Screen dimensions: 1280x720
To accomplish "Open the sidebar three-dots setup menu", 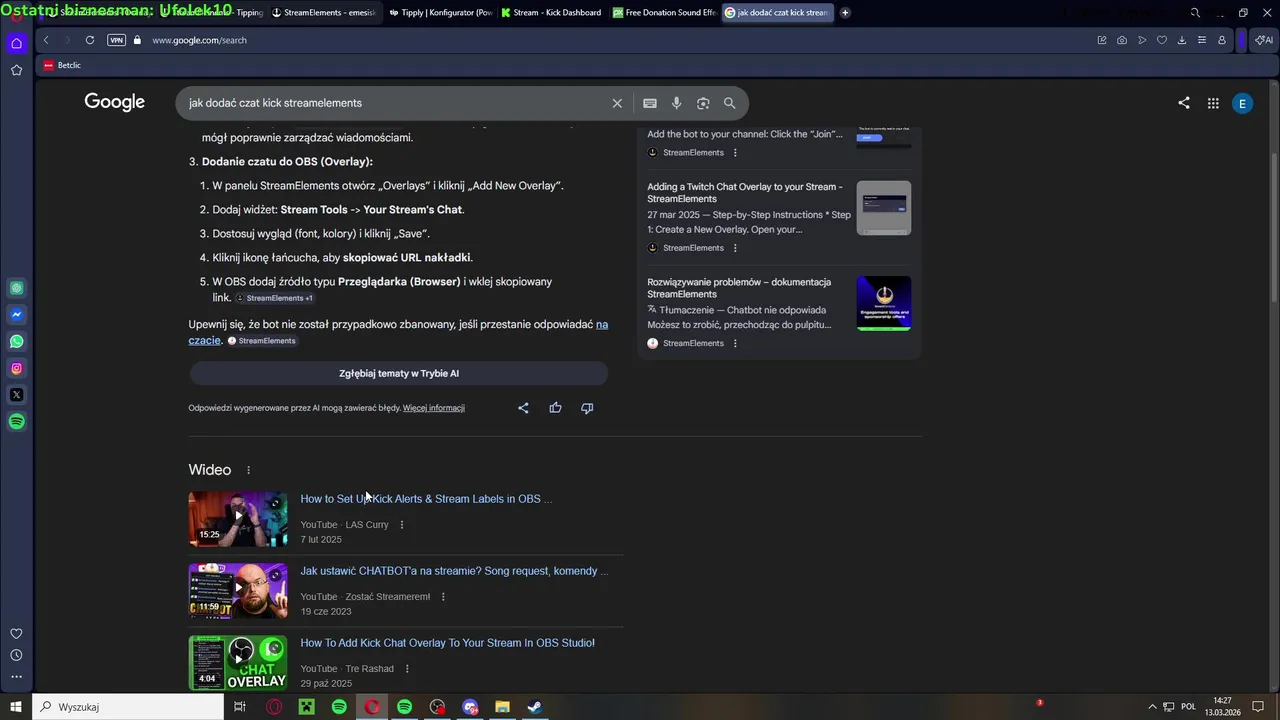I will point(16,677).
